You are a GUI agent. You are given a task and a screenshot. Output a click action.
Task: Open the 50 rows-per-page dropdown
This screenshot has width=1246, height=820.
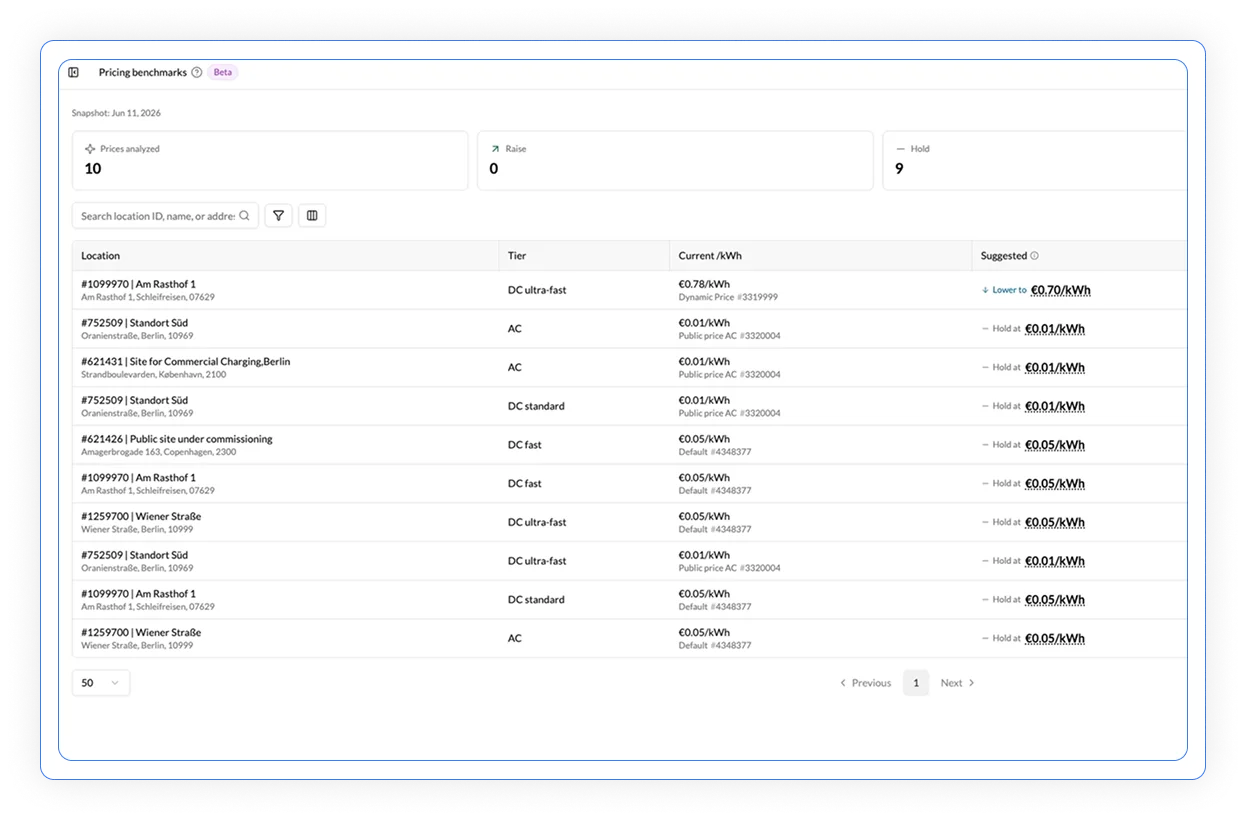(101, 683)
